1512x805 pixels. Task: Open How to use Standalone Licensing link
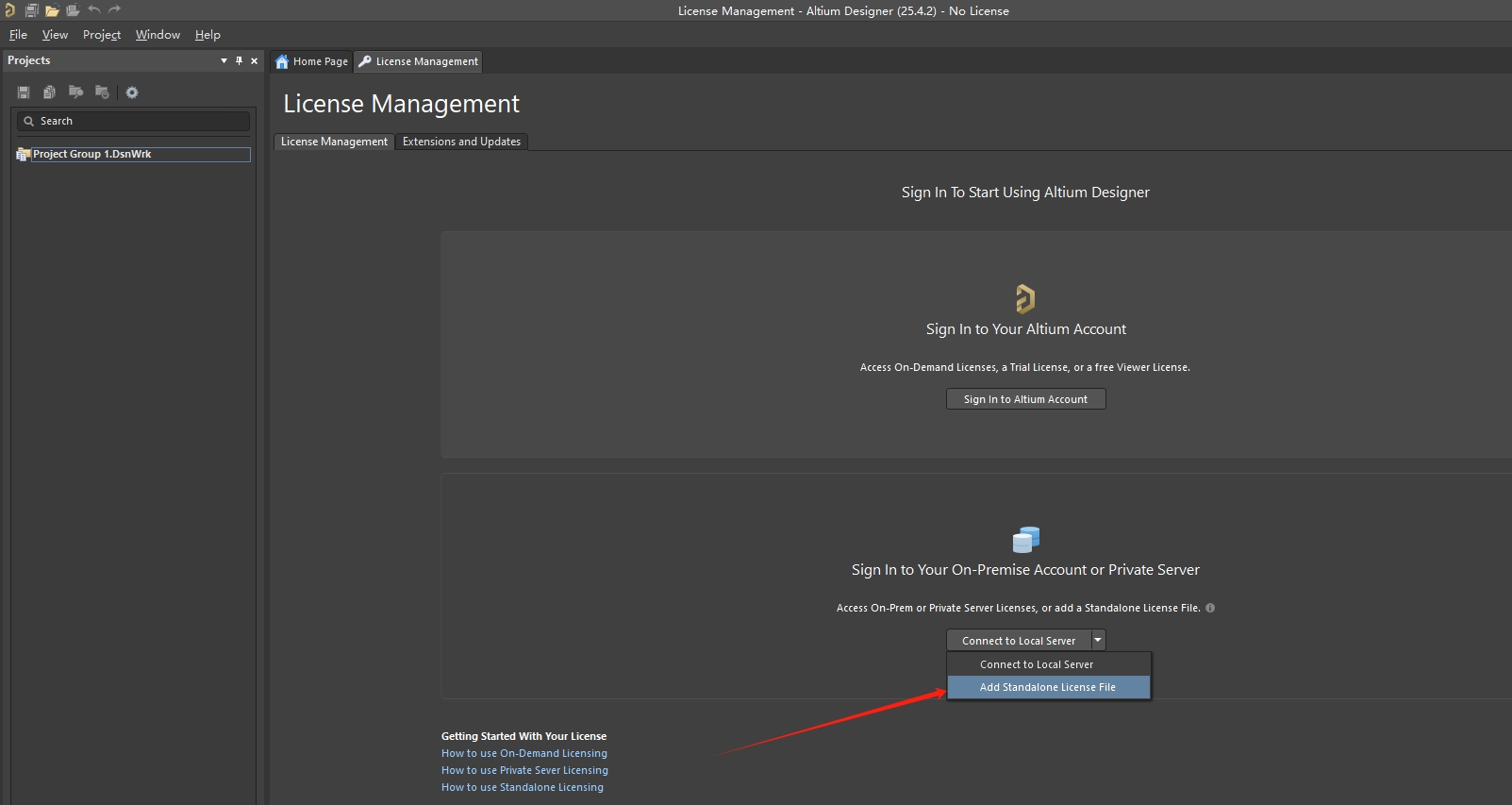[523, 787]
